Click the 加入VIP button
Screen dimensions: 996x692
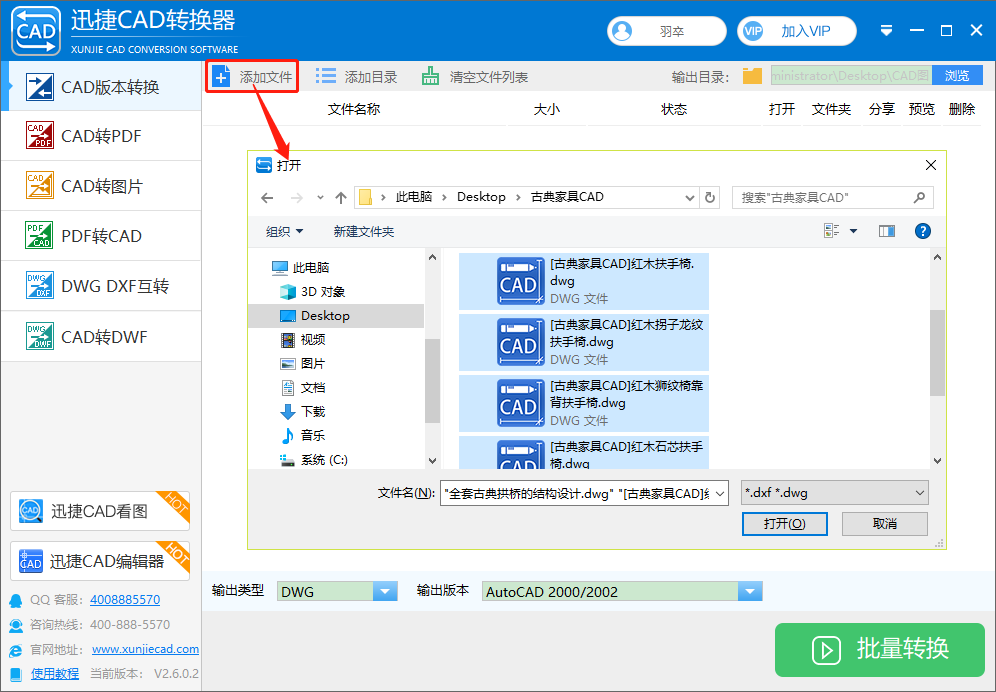(797, 31)
